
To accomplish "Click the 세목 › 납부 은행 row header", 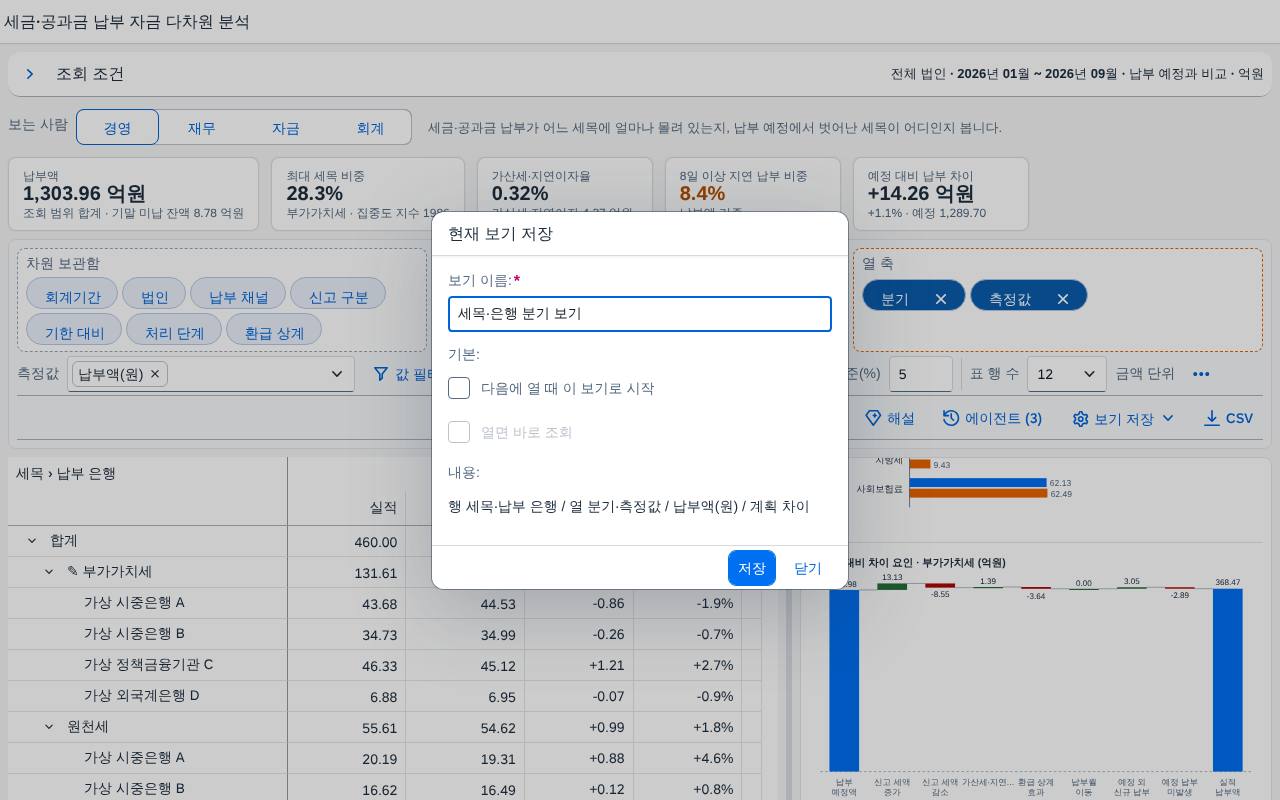I will (x=66, y=473).
